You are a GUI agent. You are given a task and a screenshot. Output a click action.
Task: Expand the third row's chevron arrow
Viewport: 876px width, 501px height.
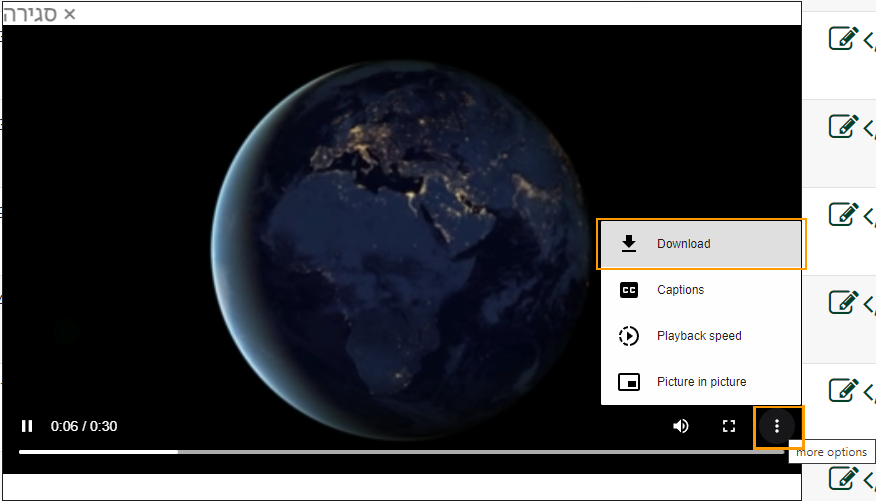869,215
